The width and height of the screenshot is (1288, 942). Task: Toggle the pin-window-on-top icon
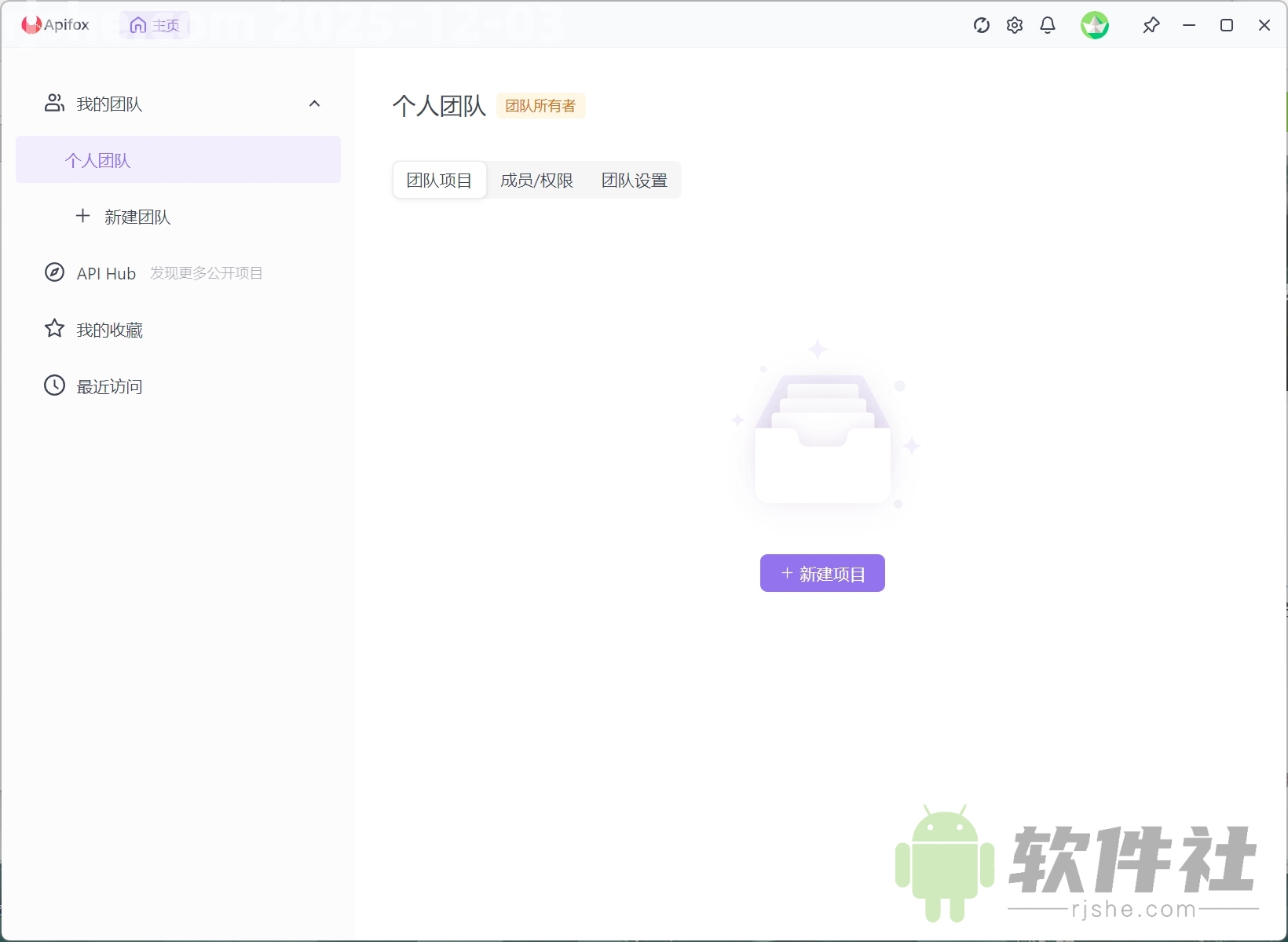(1151, 25)
